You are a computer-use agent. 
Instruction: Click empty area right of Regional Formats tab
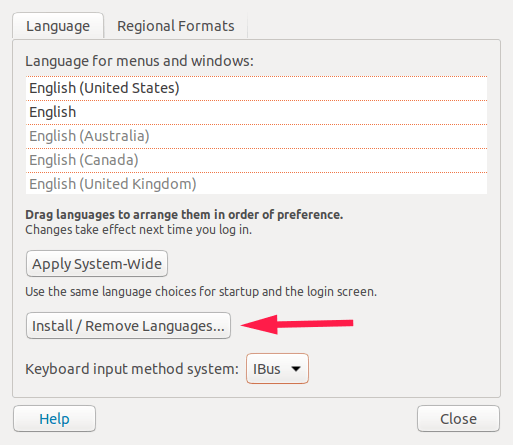373,26
